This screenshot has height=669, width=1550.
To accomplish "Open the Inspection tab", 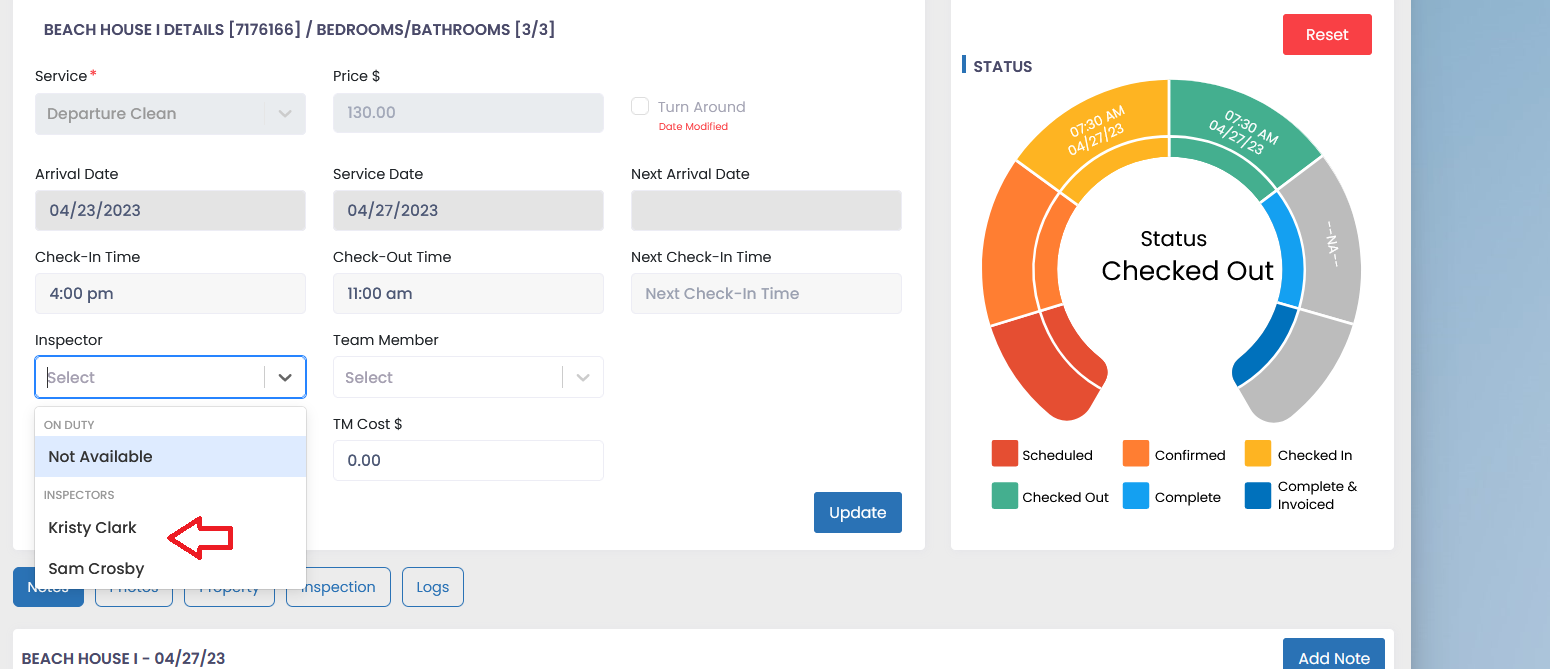I will pyautogui.click(x=337, y=587).
